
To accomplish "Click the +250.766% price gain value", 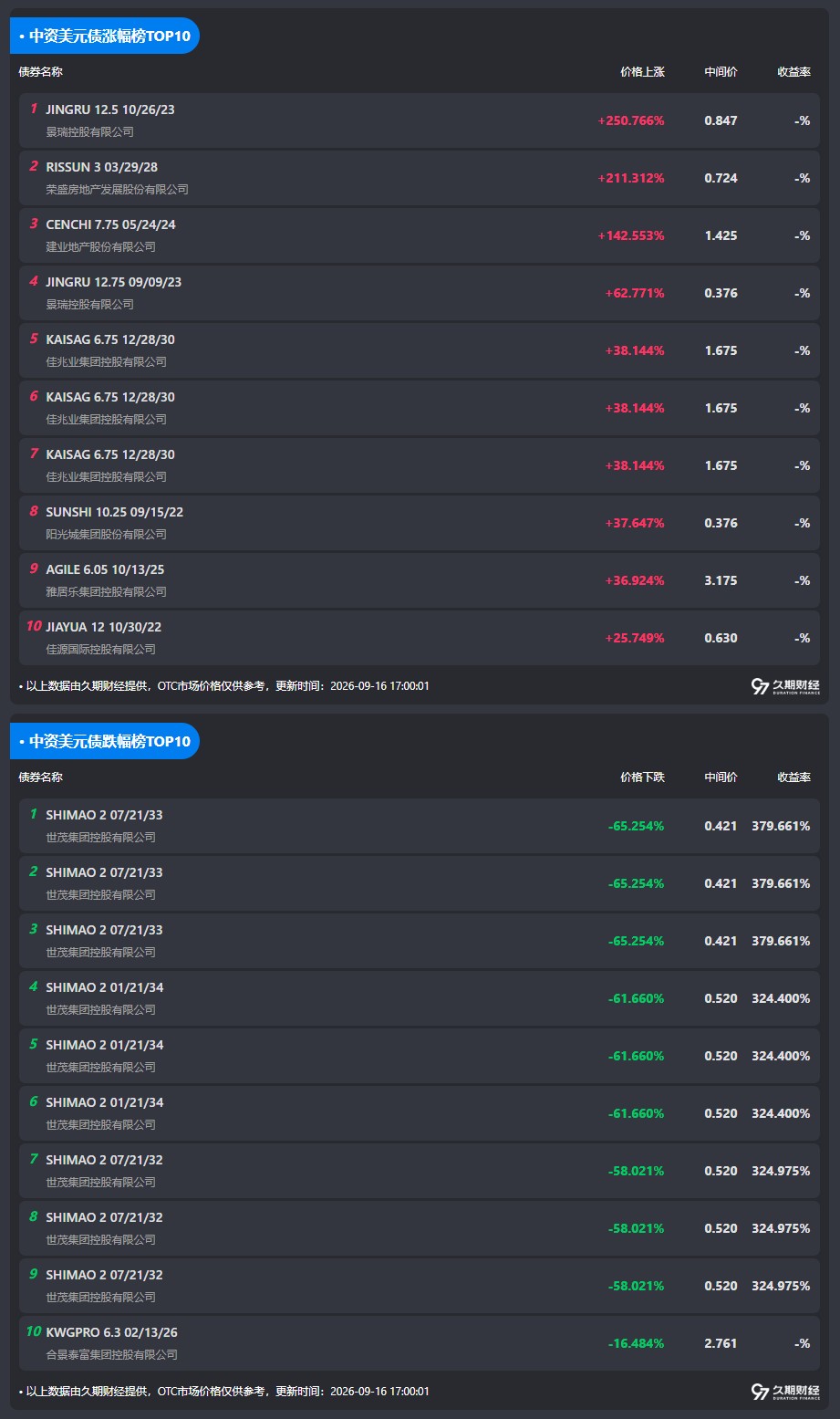I will (631, 120).
